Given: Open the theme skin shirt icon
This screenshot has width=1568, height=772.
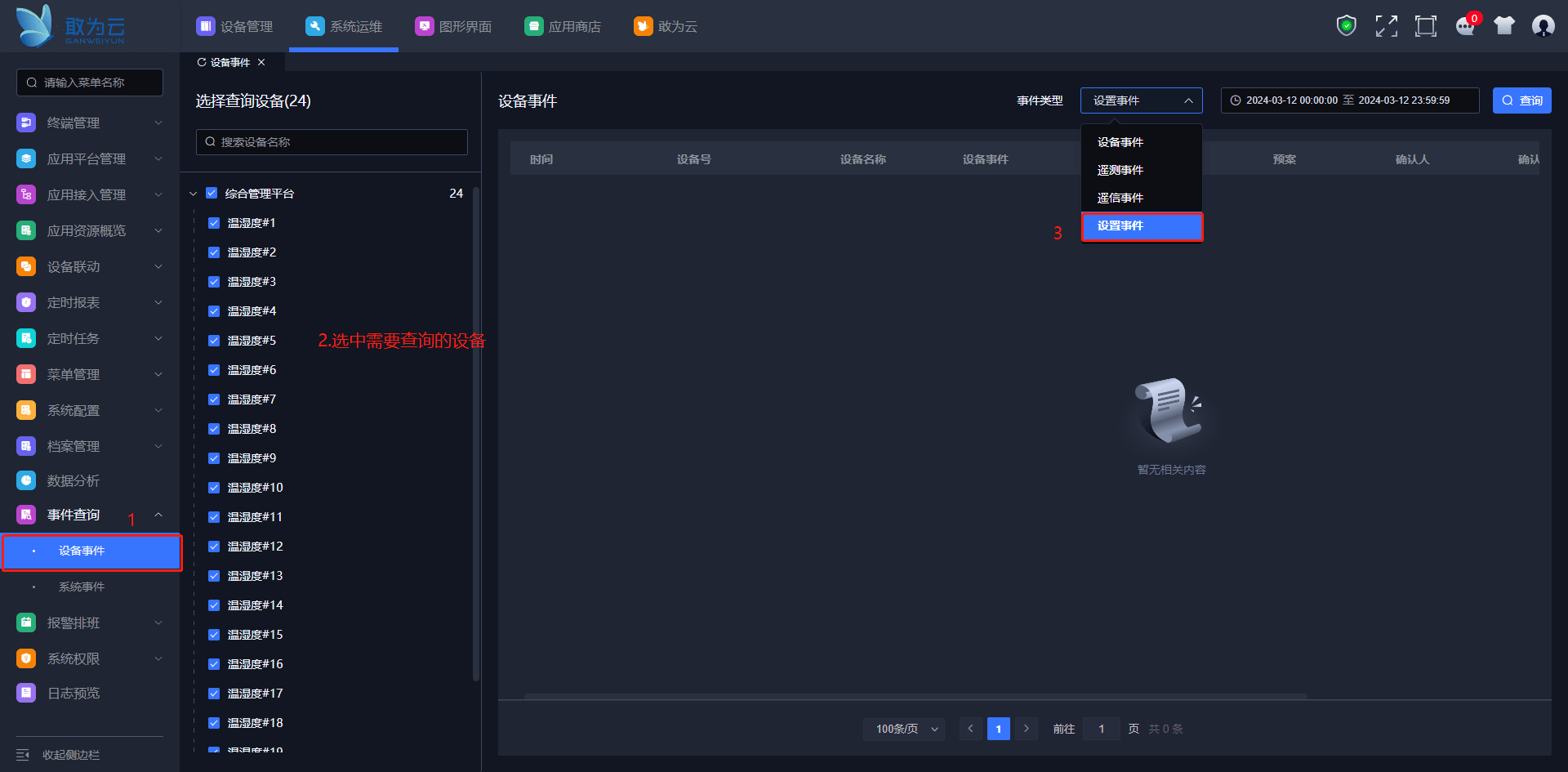Looking at the screenshot, I should point(1504,26).
